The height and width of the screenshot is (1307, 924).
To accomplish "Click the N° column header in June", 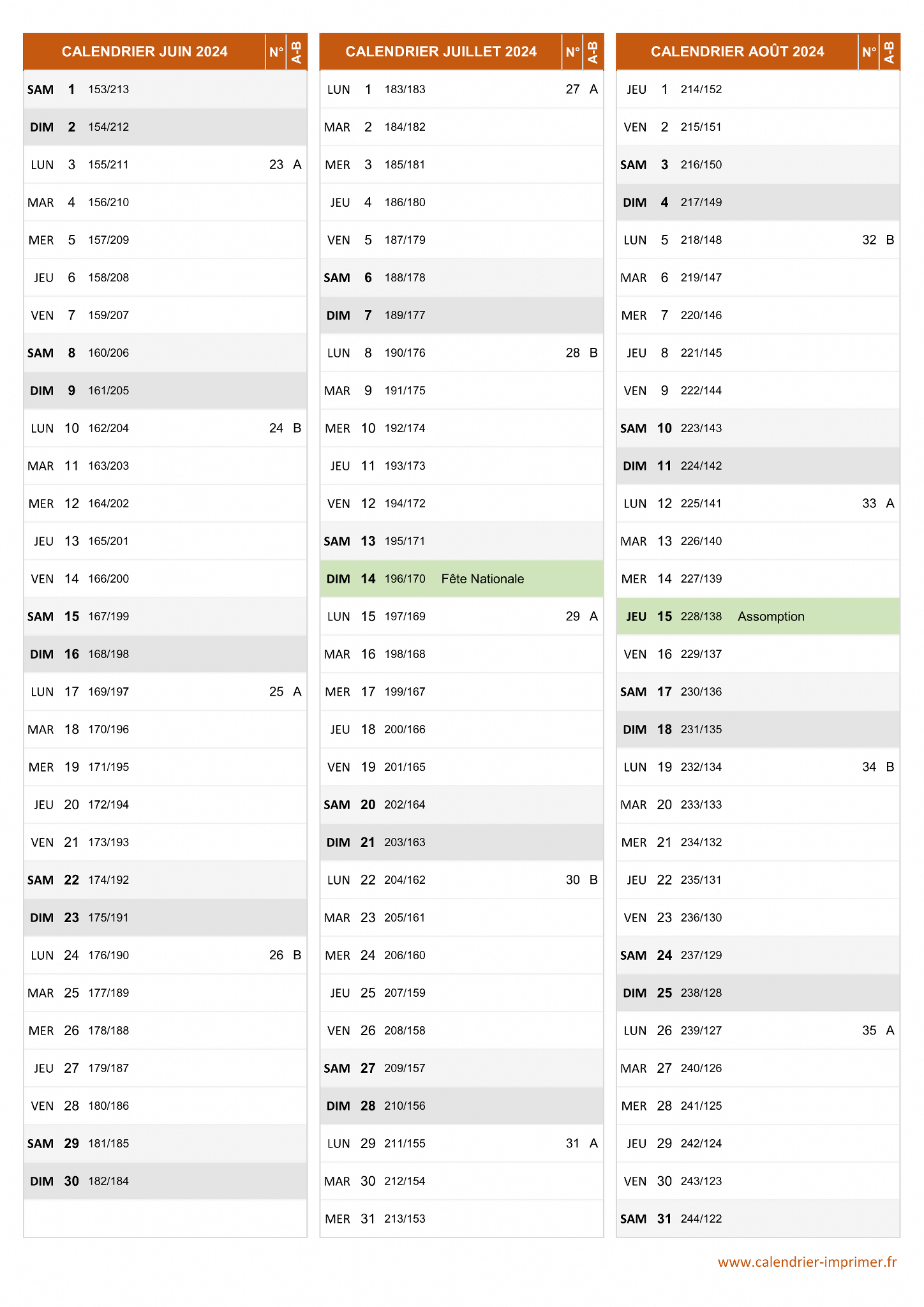I will pyautogui.click(x=276, y=52).
